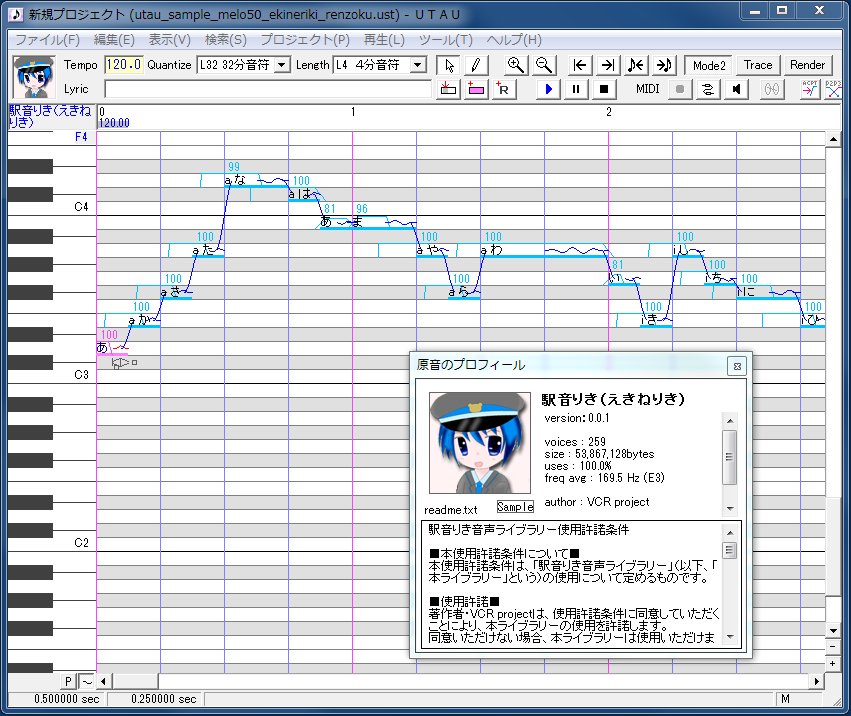Insert a rest with the +R icon
Viewport: 851px width, 716px height.
pyautogui.click(x=503, y=89)
